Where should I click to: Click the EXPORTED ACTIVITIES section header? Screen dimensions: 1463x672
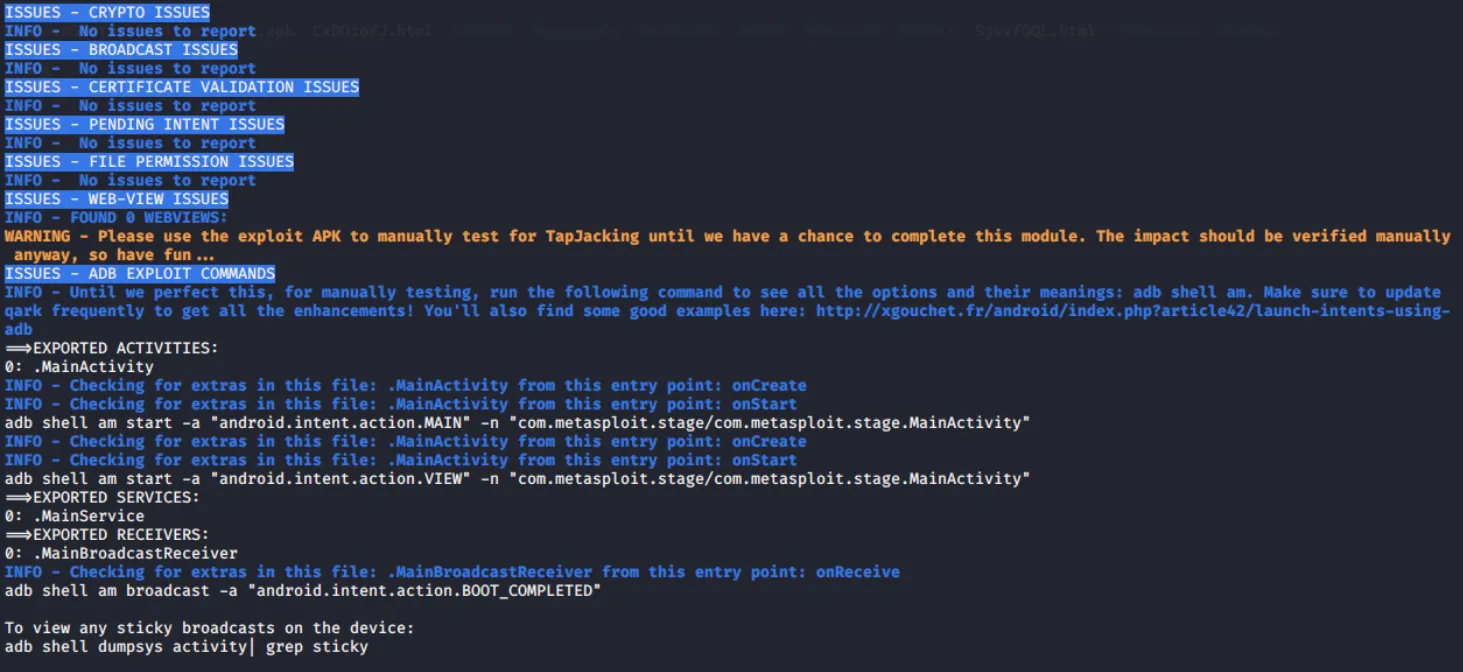coord(111,348)
